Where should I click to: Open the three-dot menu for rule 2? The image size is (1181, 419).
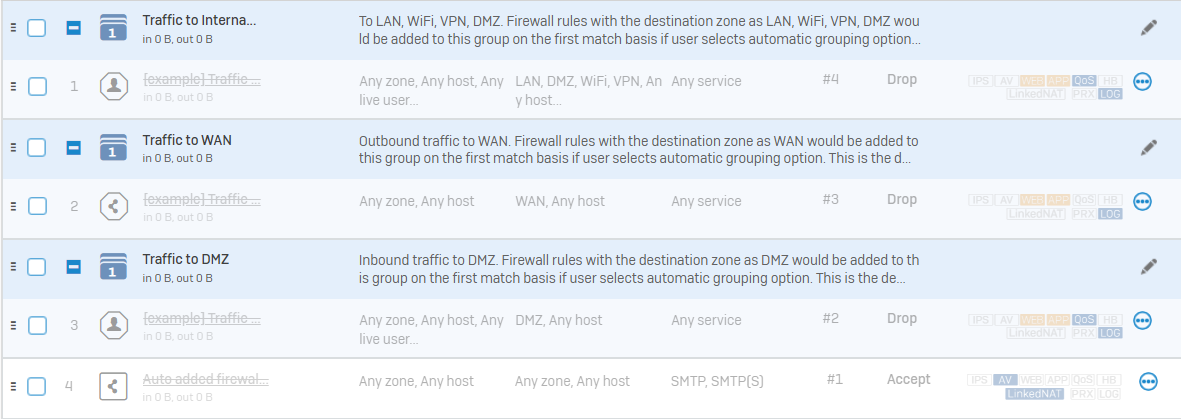coord(1142,201)
